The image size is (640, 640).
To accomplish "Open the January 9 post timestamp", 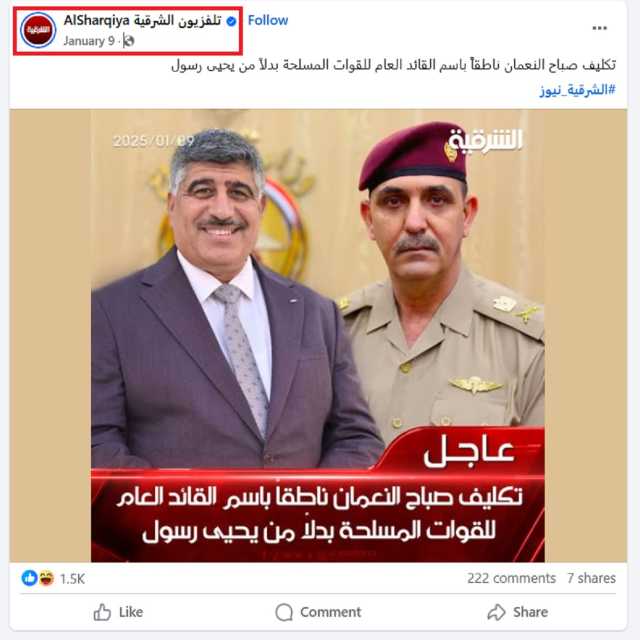I will [89, 41].
